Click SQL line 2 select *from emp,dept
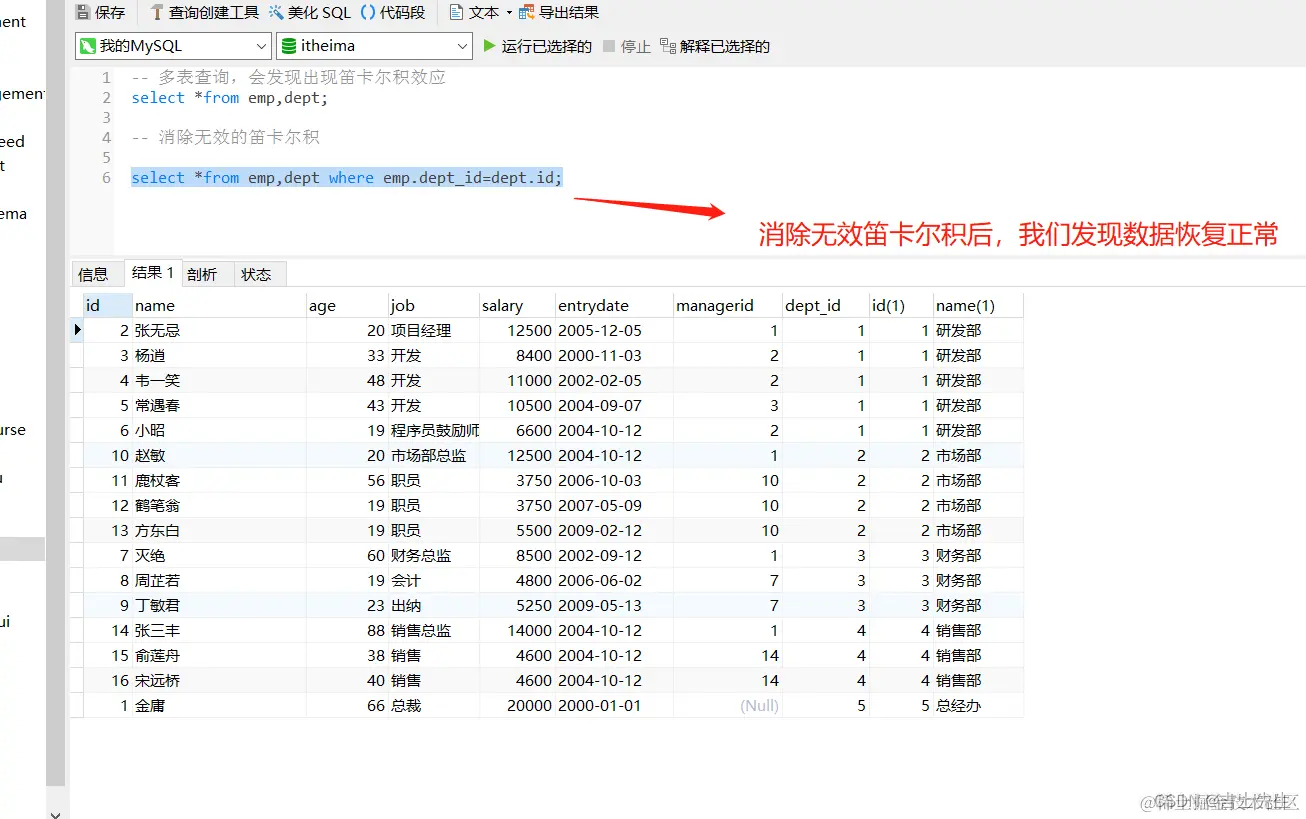The width and height of the screenshot is (1306, 819). pos(230,98)
